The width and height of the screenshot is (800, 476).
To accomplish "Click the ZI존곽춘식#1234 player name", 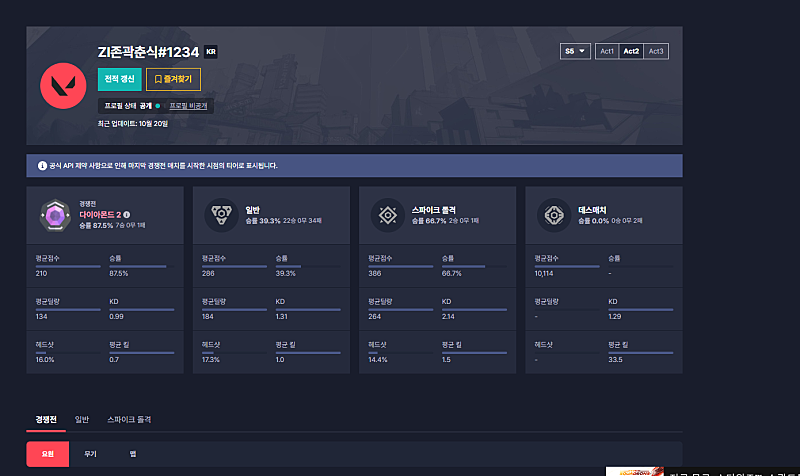I will point(148,52).
